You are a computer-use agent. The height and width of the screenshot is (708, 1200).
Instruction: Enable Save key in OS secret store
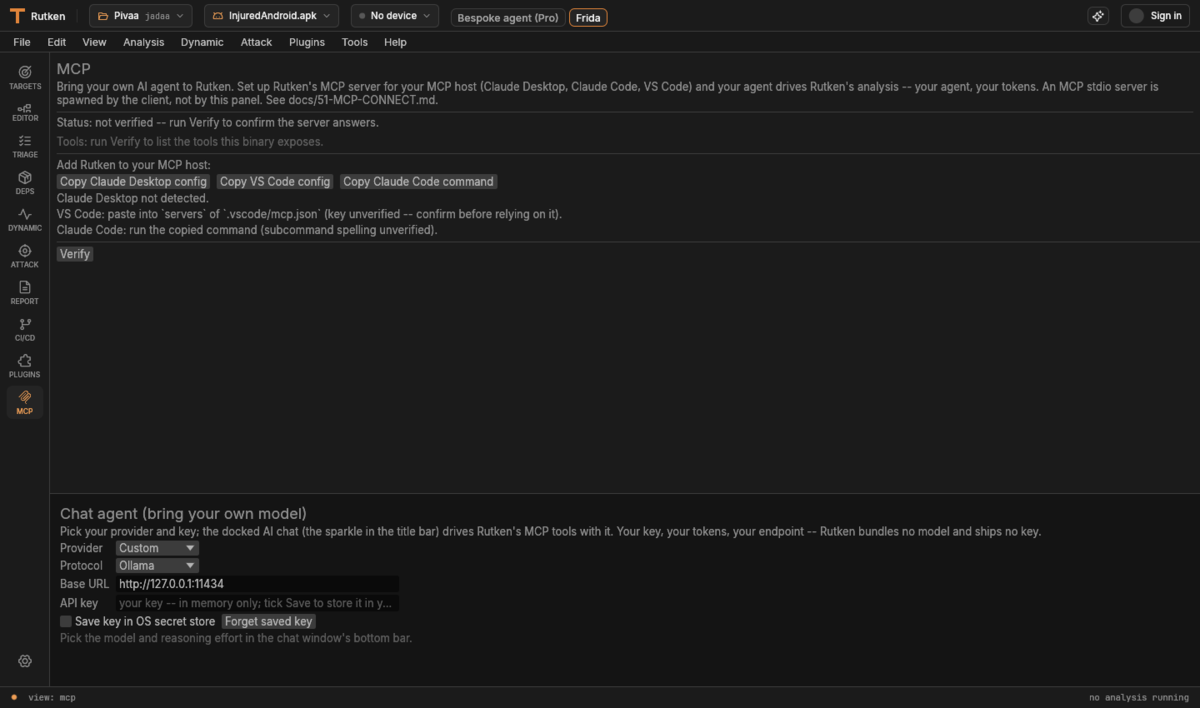[66, 621]
